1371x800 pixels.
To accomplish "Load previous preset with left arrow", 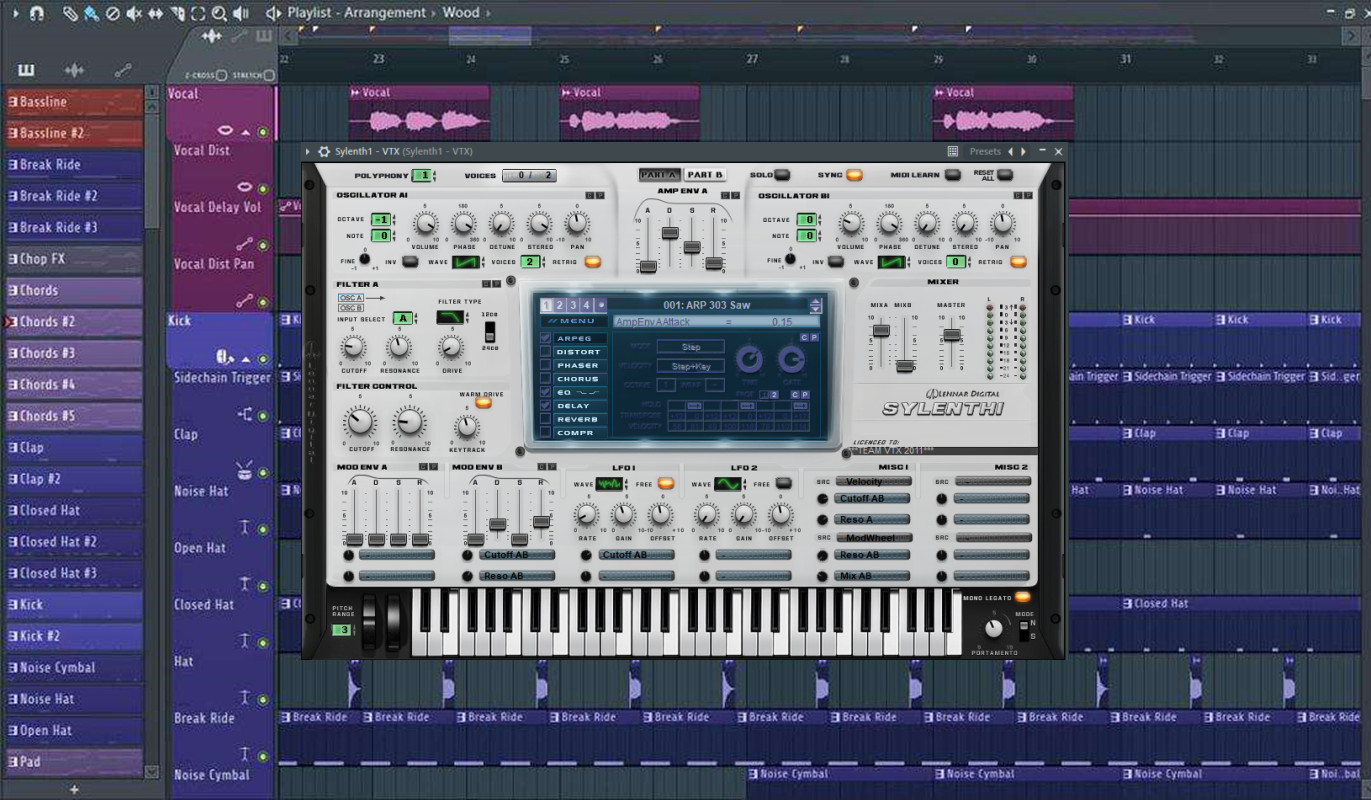I will coord(1010,152).
